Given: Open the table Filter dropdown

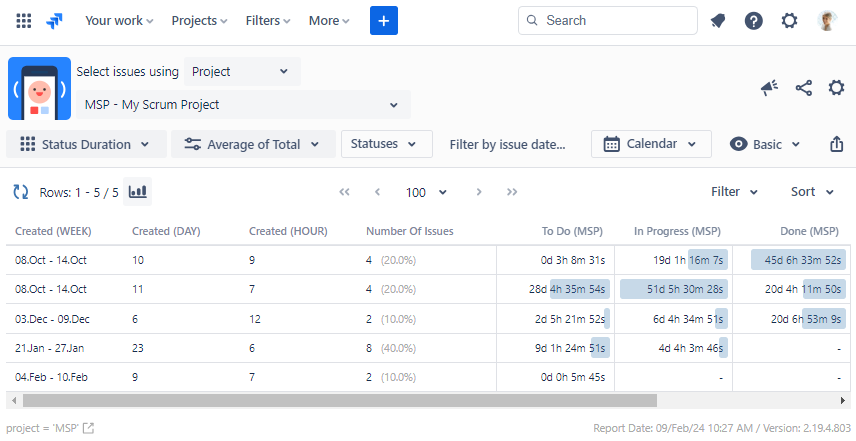Looking at the screenshot, I should (x=734, y=192).
